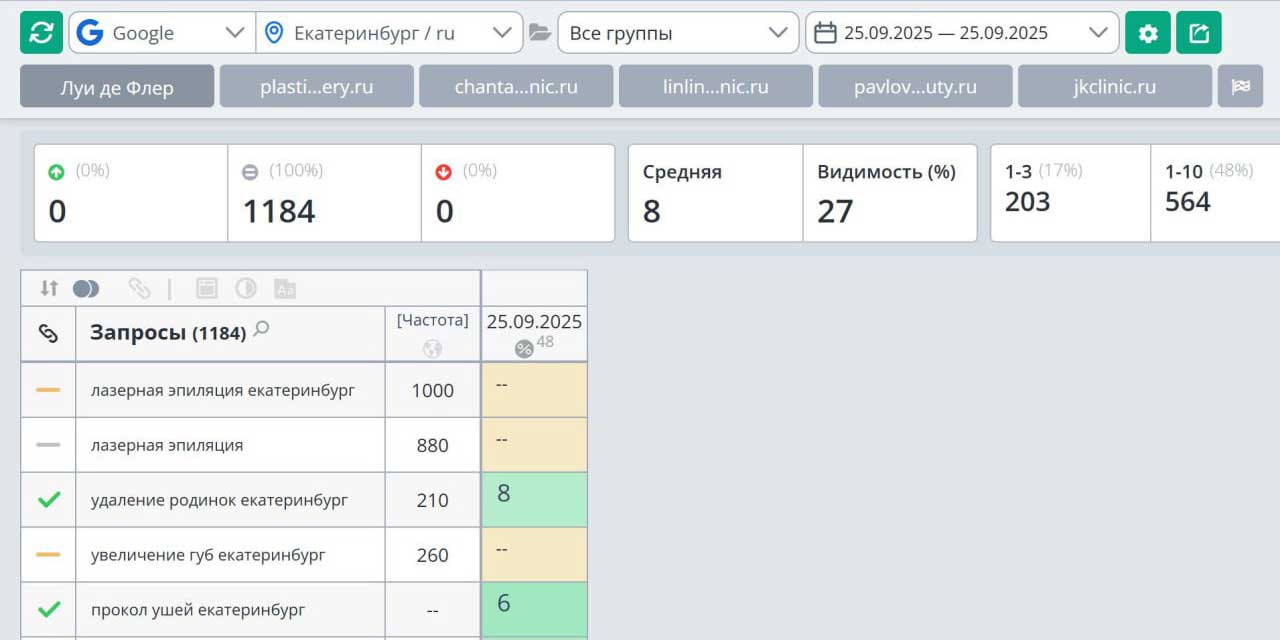Switch to the jkclinic.ru tab
Viewport: 1280px width, 640px height.
[x=1114, y=87]
